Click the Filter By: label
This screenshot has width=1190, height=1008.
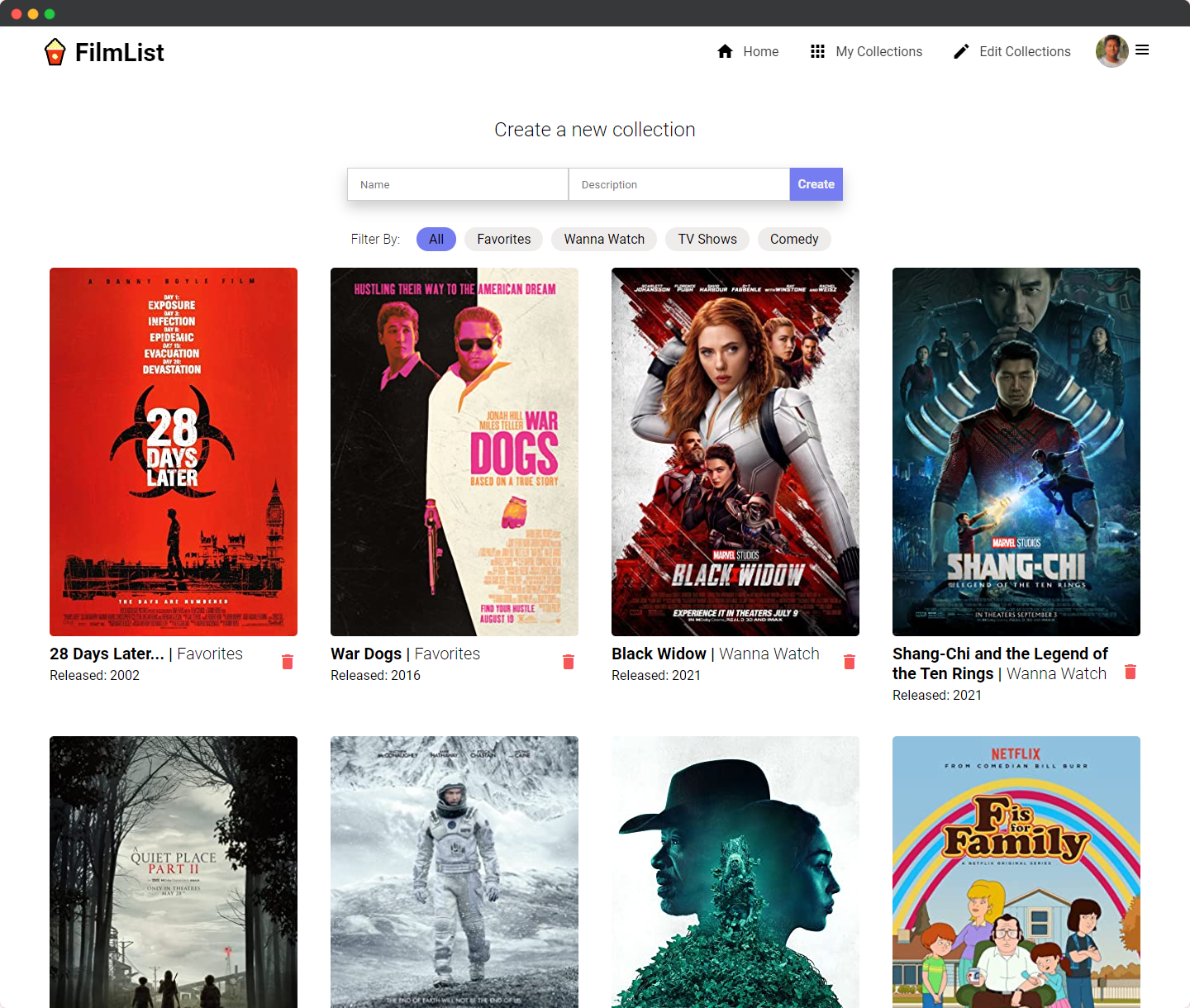375,239
